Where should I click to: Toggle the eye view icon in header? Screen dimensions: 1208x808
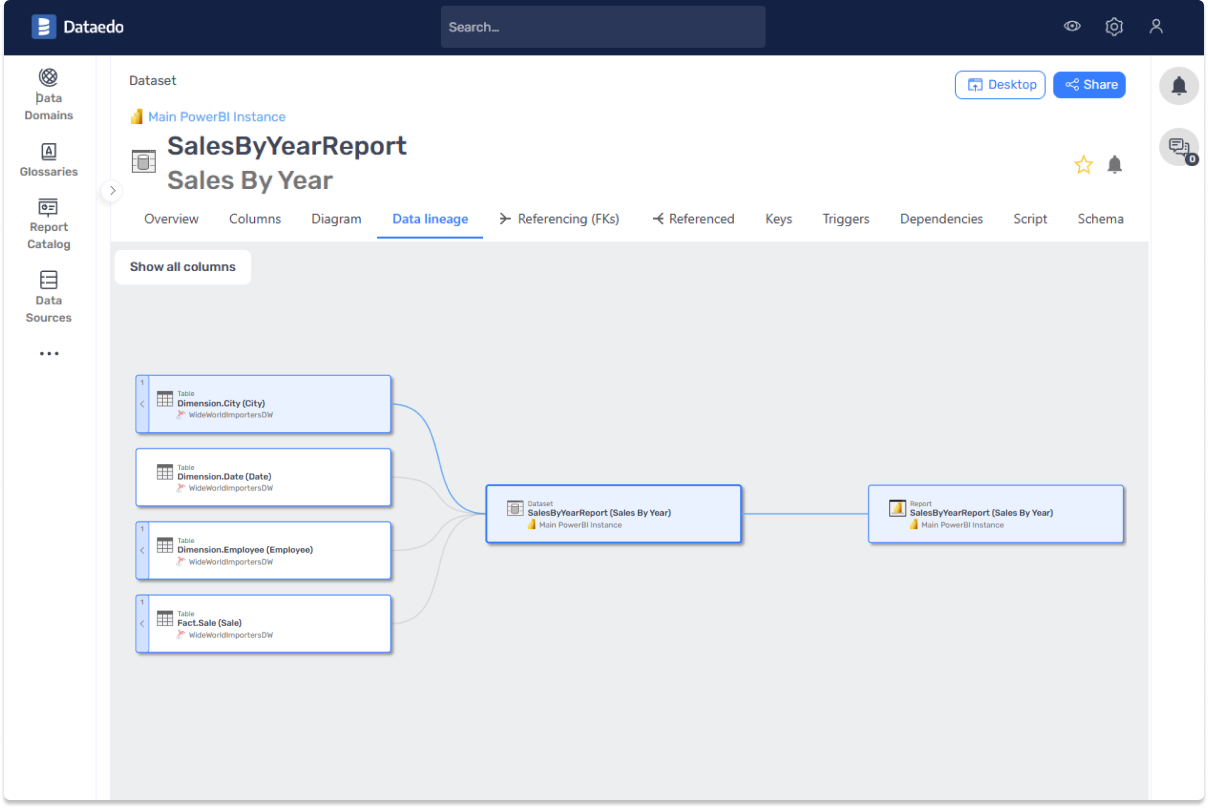(x=1072, y=27)
